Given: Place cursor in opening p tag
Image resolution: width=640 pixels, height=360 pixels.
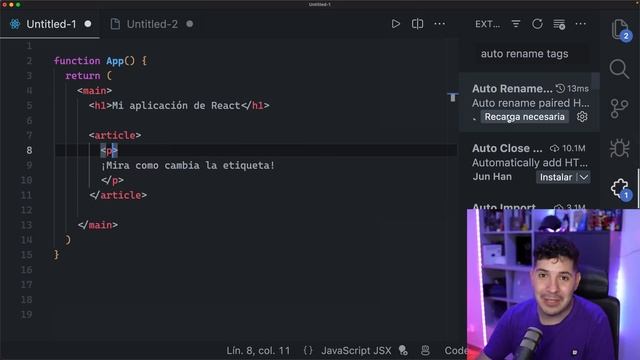Looking at the screenshot, I should click(109, 151).
